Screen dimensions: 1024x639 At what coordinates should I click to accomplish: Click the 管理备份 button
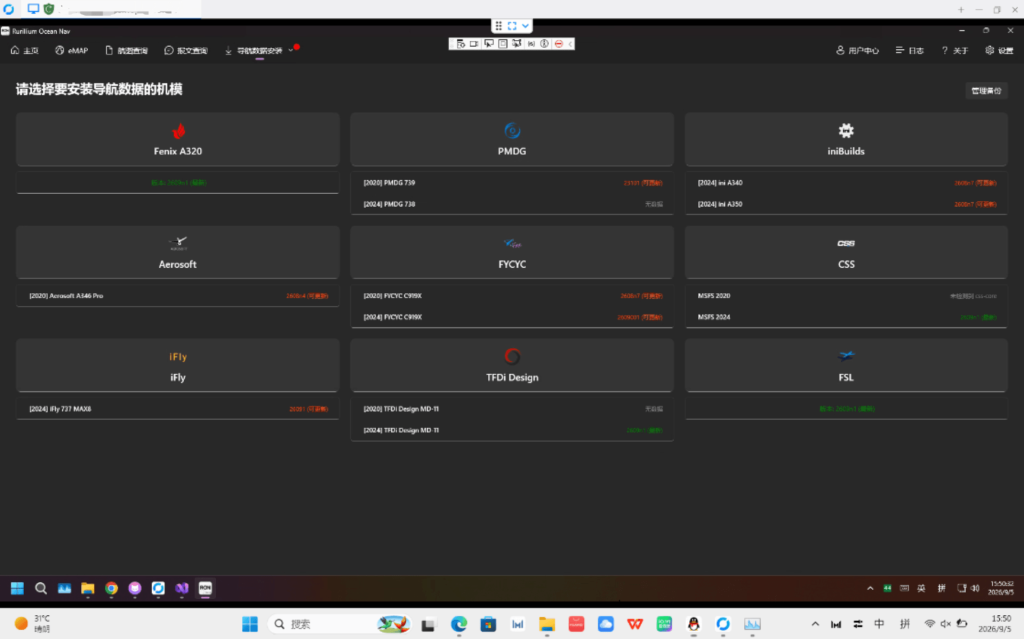tap(986, 91)
